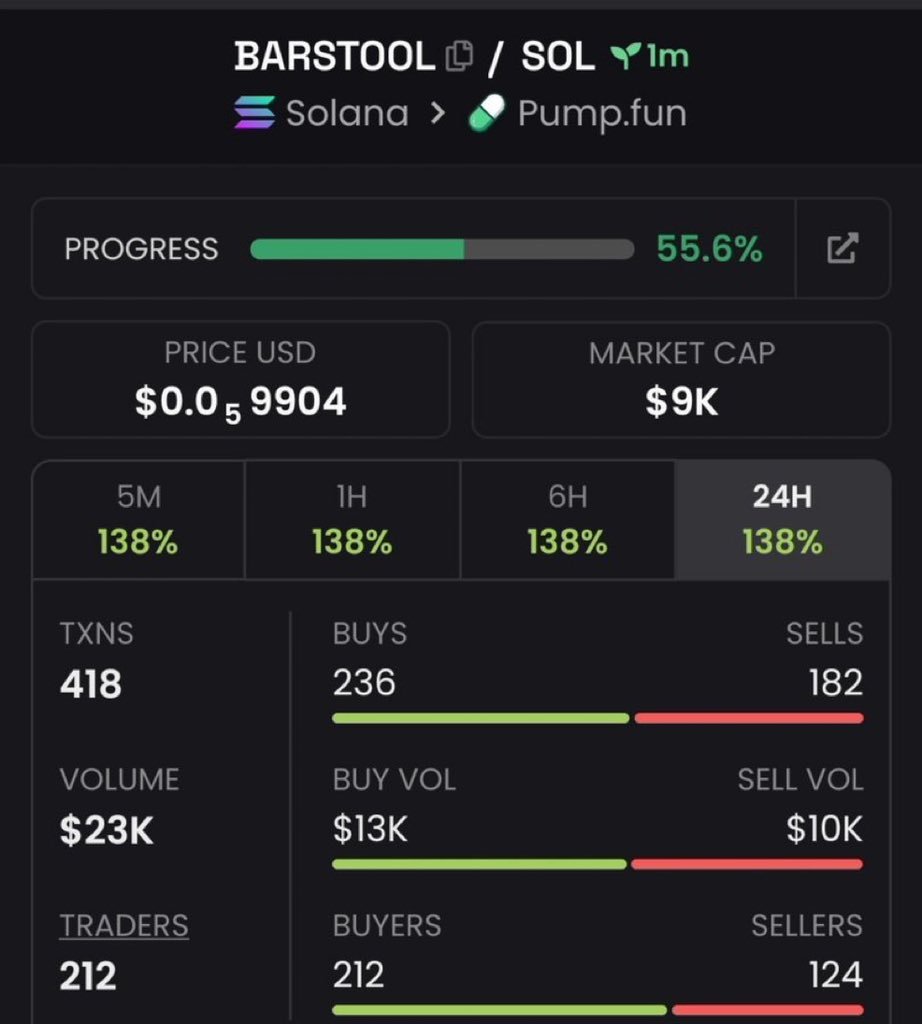Select the 1H timeframe tab
The image size is (922, 1024).
[353, 520]
